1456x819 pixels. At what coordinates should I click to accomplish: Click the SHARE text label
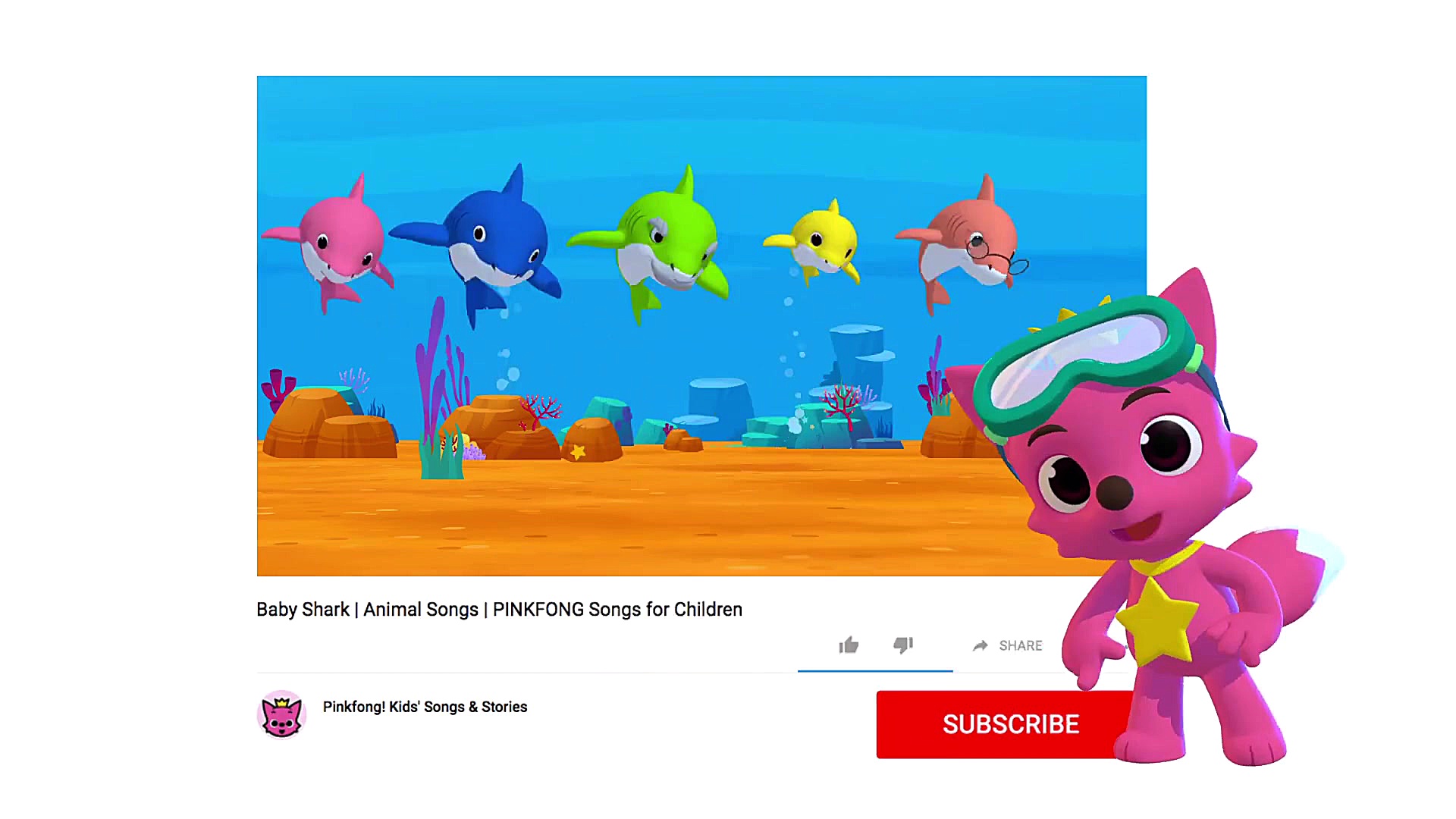pyautogui.click(x=1021, y=645)
